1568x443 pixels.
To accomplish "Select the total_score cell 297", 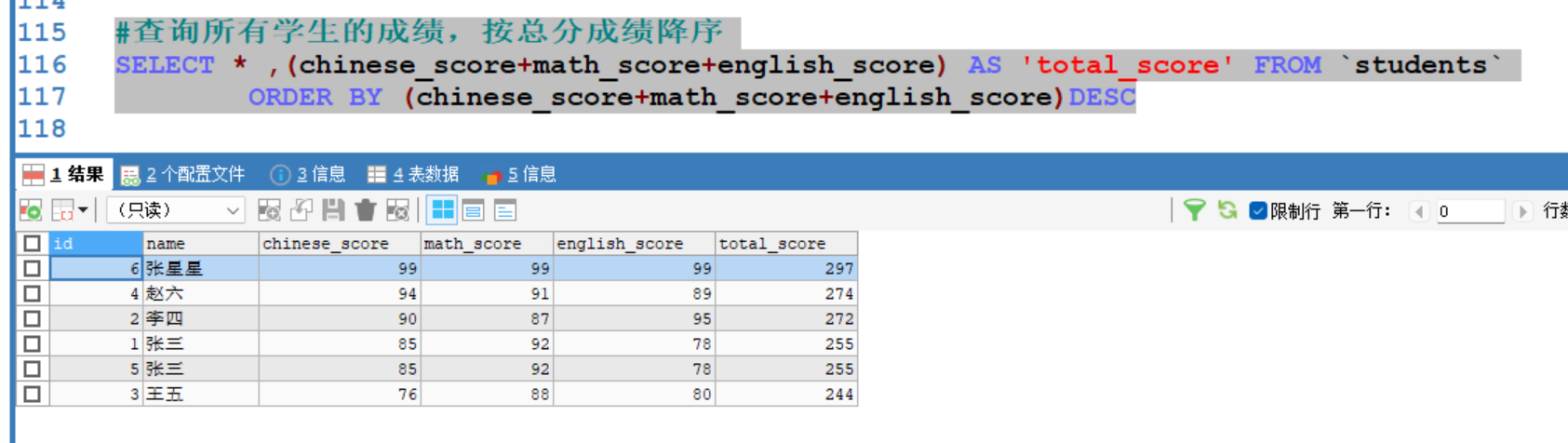I will click(x=786, y=268).
